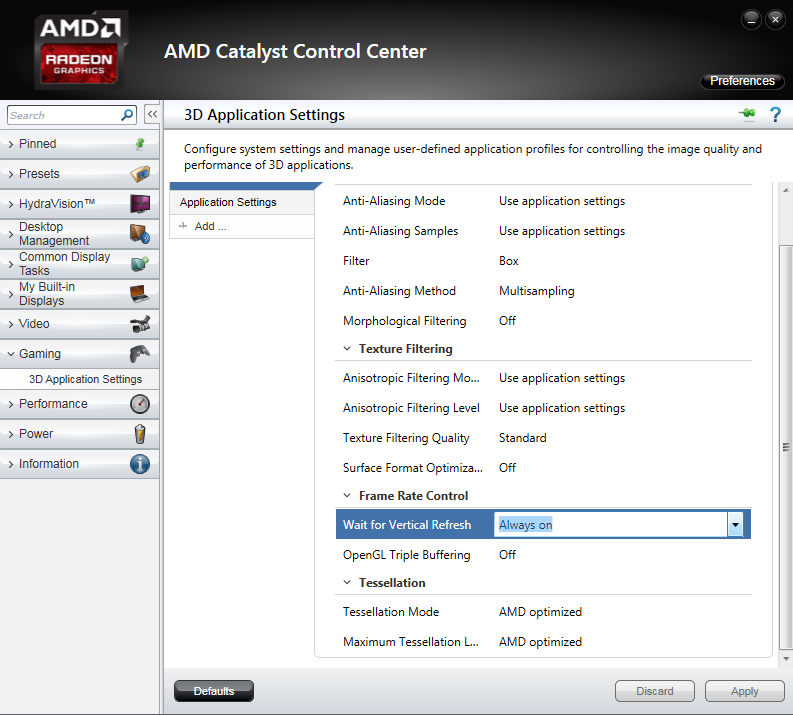This screenshot has width=793, height=715.
Task: Collapse the Tessellation section
Action: 347,583
